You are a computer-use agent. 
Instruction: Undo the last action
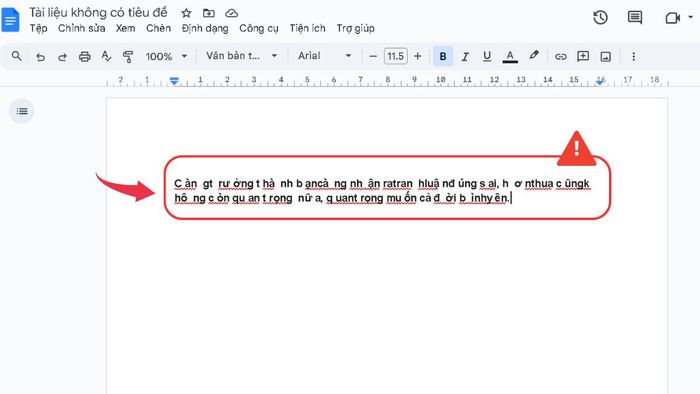tap(40, 57)
